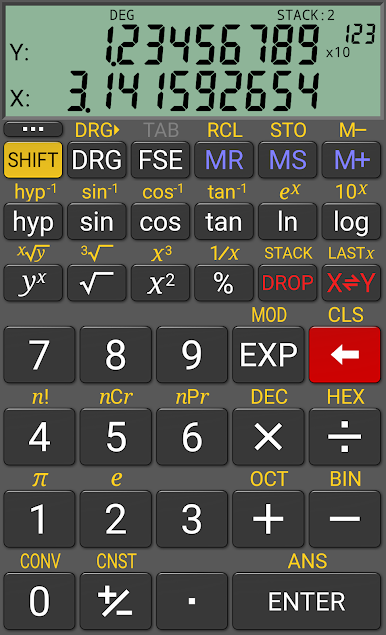Tap the Y register value on display
Image resolution: width=386 pixels, height=635 pixels.
[241, 45]
